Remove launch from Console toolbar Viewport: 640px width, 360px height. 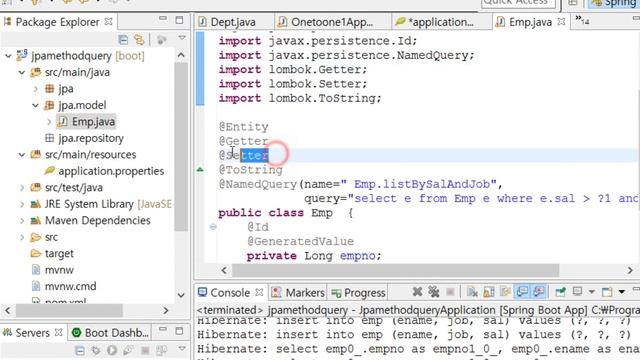point(417,292)
